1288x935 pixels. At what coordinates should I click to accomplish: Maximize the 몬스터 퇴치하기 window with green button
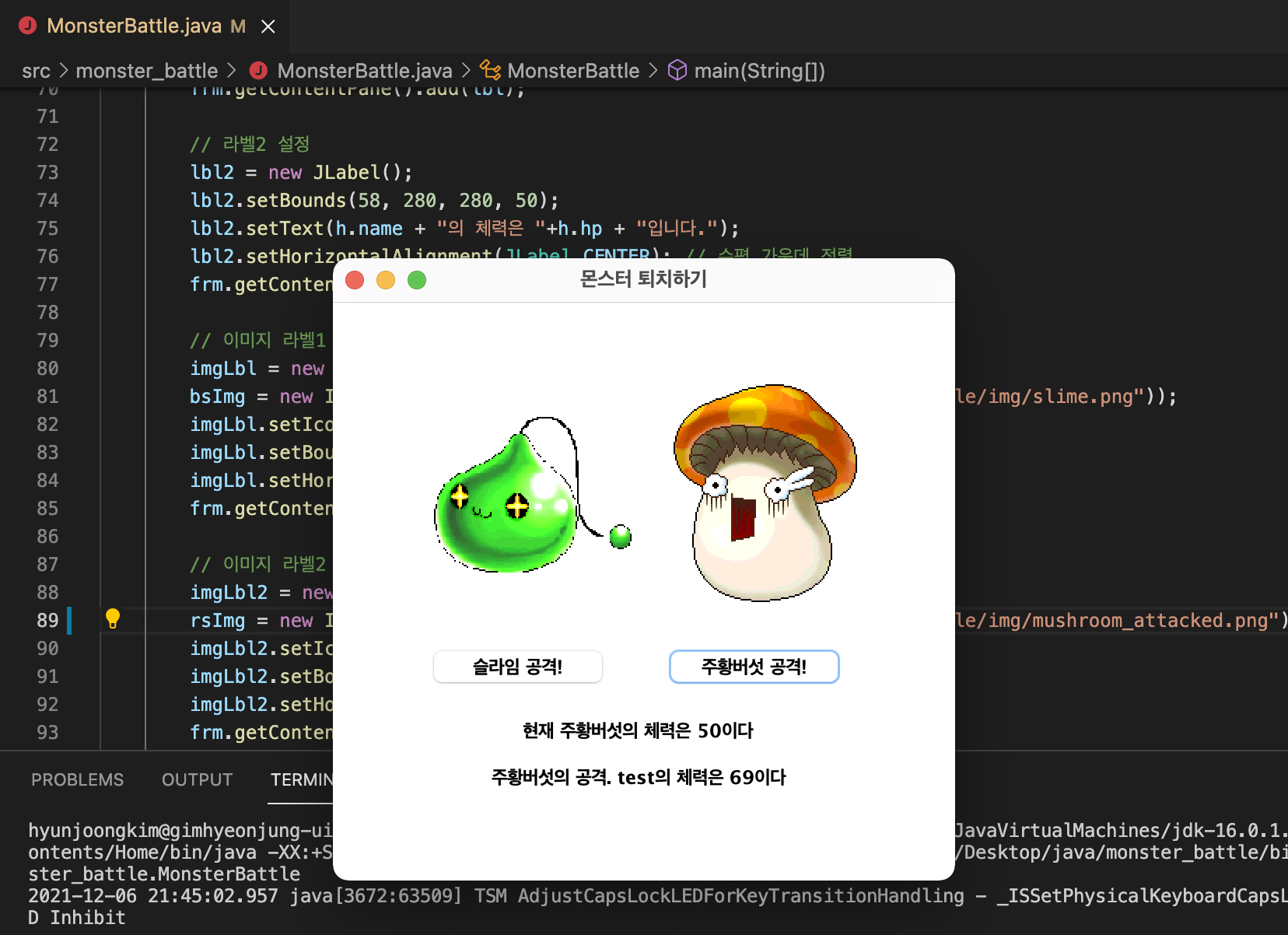(417, 280)
